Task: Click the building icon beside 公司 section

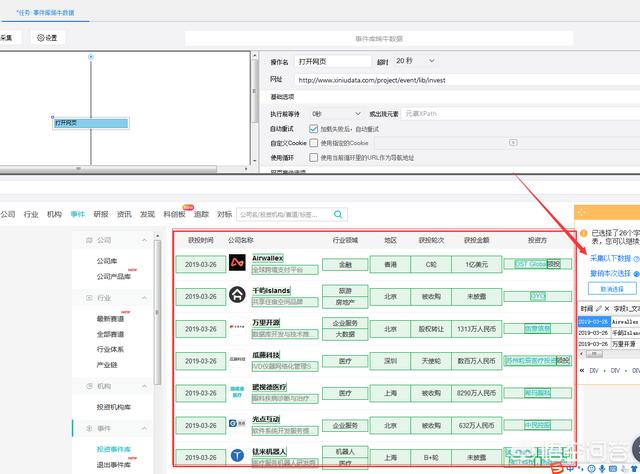Action: coord(89,240)
